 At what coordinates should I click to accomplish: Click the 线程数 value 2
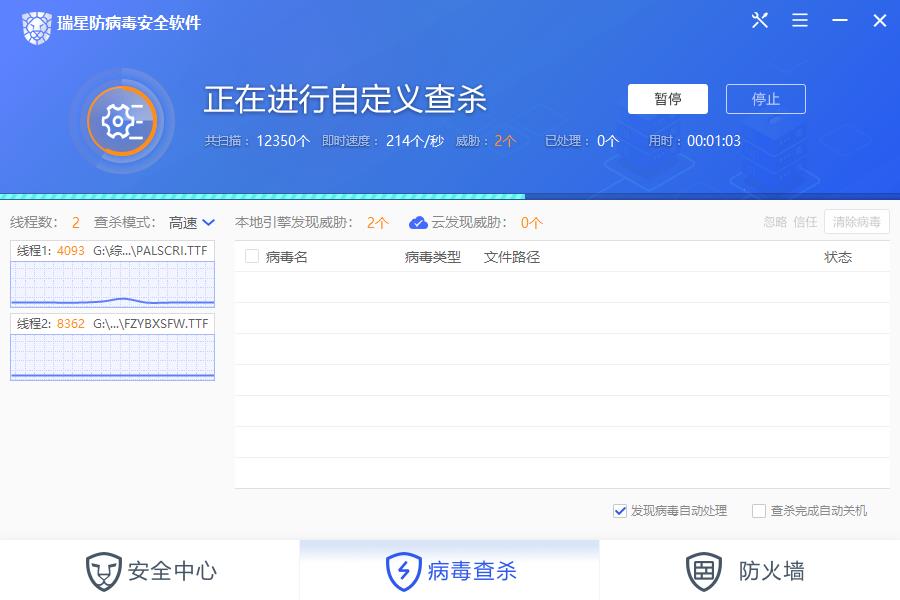point(76,223)
